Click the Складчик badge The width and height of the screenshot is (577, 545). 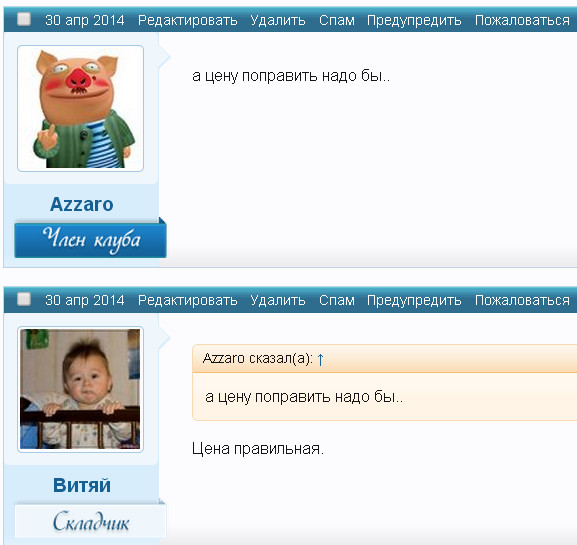(90, 521)
